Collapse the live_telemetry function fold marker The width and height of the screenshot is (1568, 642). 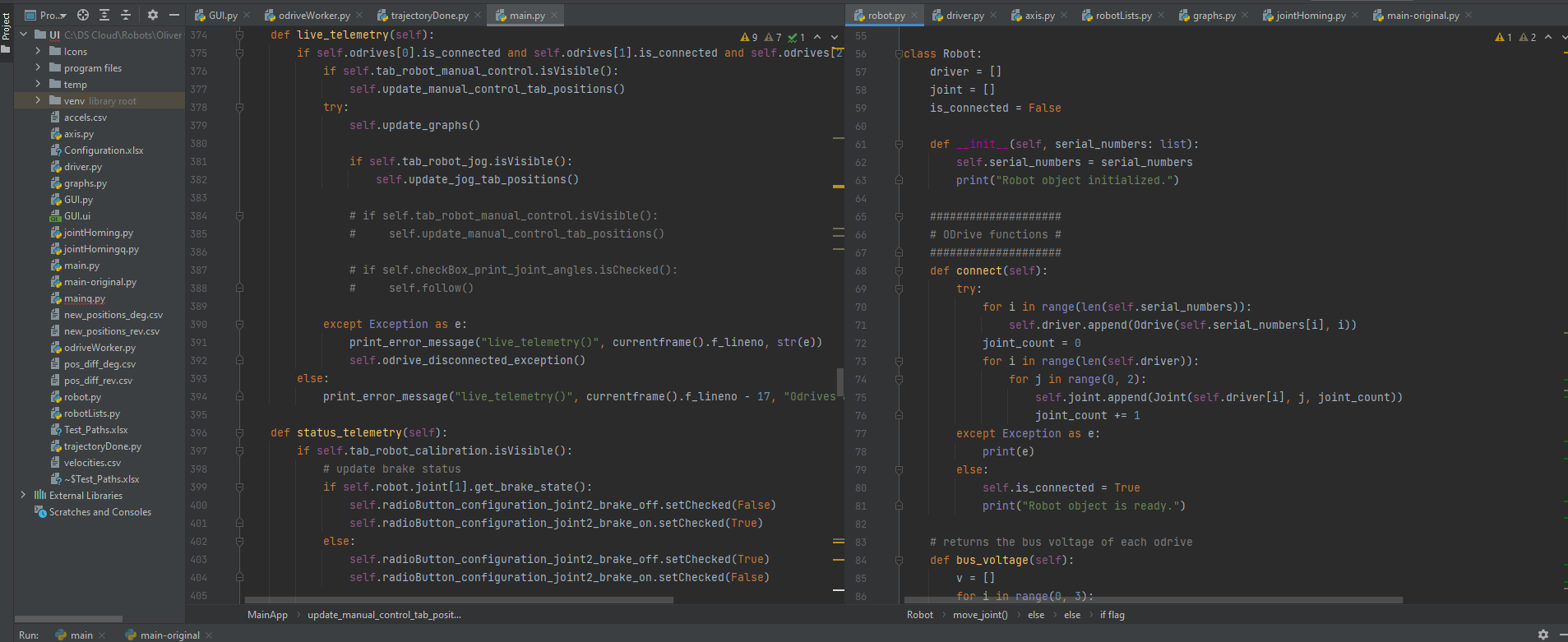pyautogui.click(x=239, y=35)
